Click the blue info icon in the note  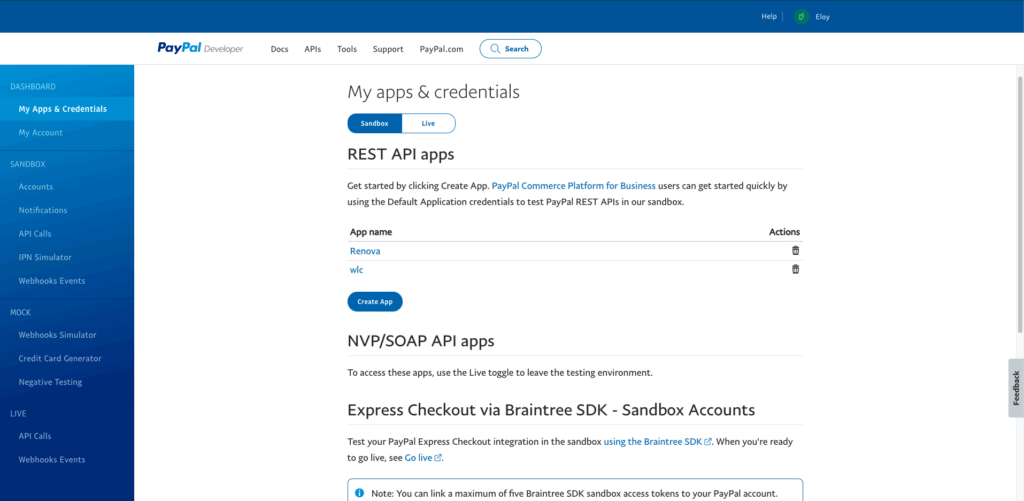click(359, 493)
